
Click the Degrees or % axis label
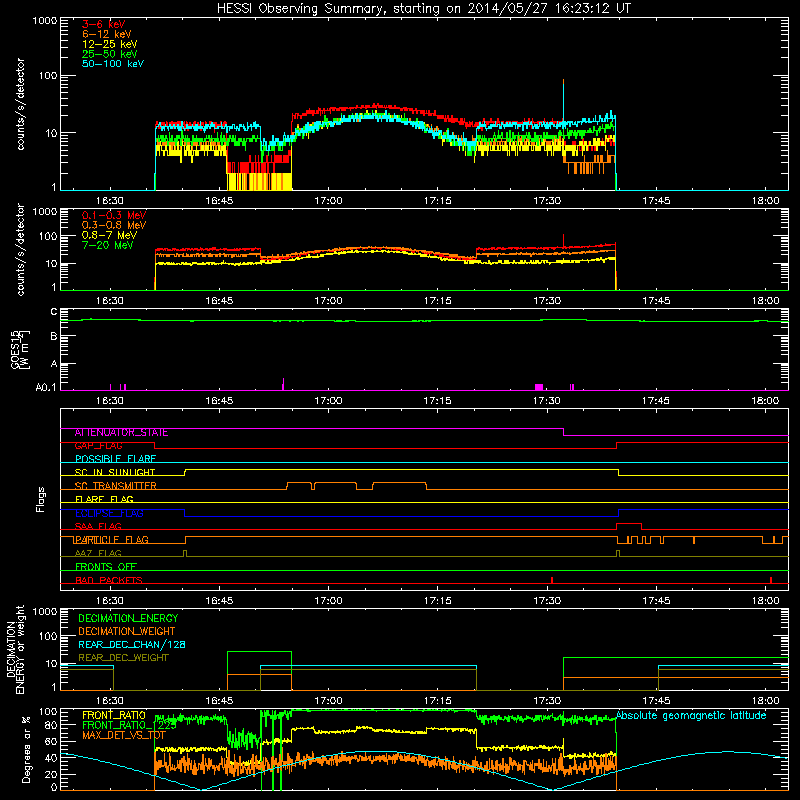(26, 749)
